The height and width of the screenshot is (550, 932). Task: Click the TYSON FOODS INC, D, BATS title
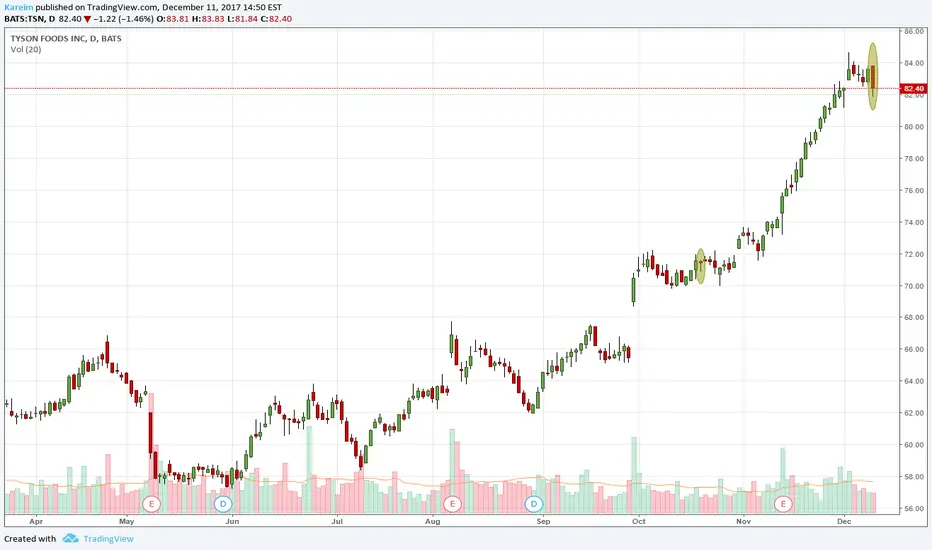tap(66, 38)
